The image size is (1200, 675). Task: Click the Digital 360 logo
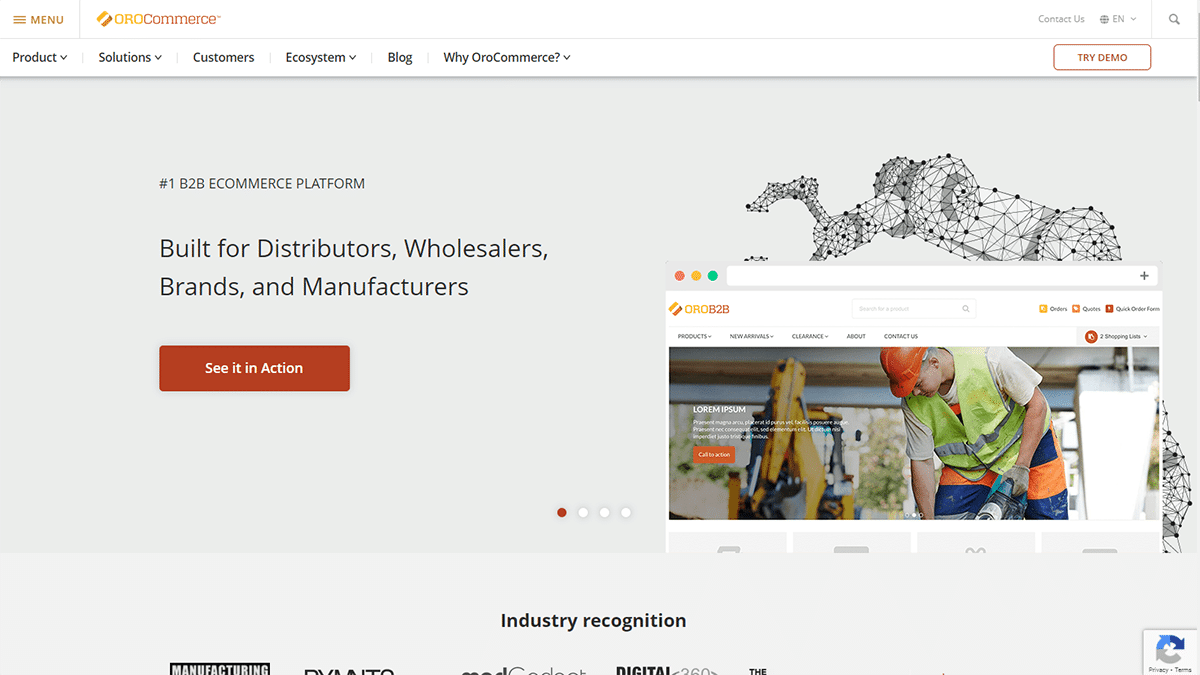[x=667, y=670]
